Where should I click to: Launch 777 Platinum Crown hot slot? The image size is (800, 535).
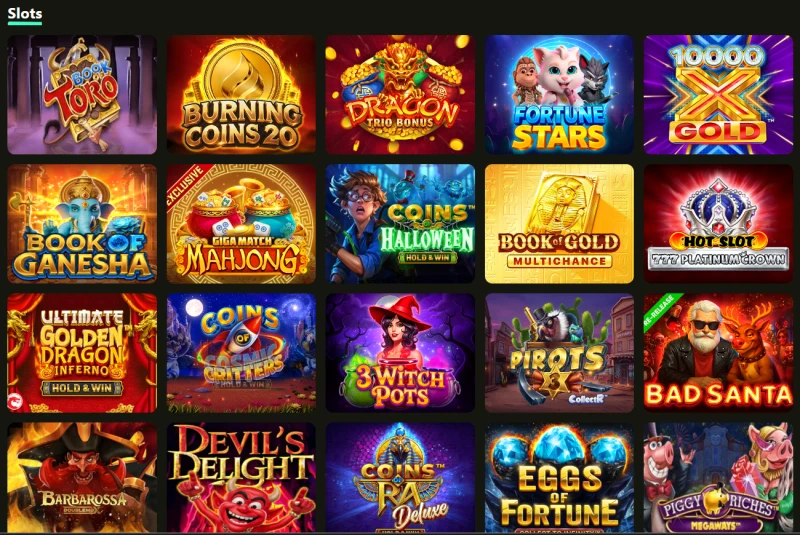click(718, 224)
